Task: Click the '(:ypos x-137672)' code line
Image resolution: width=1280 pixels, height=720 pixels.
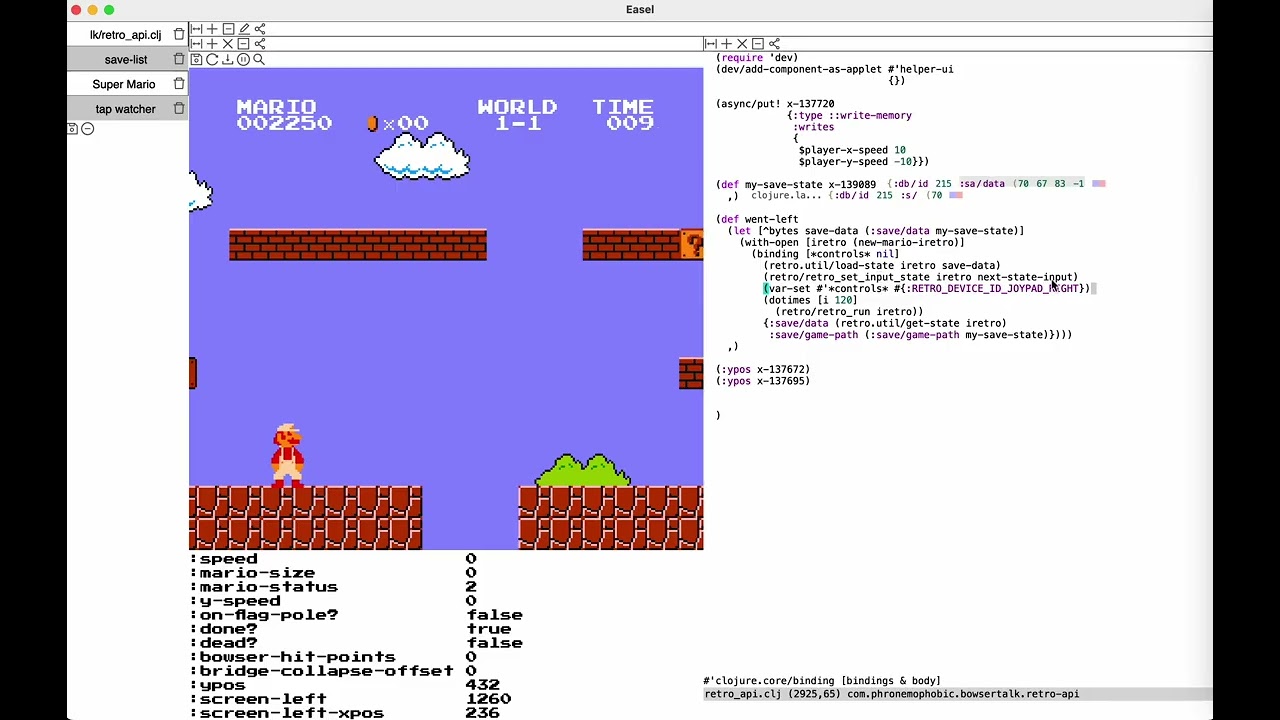Action: [763, 369]
